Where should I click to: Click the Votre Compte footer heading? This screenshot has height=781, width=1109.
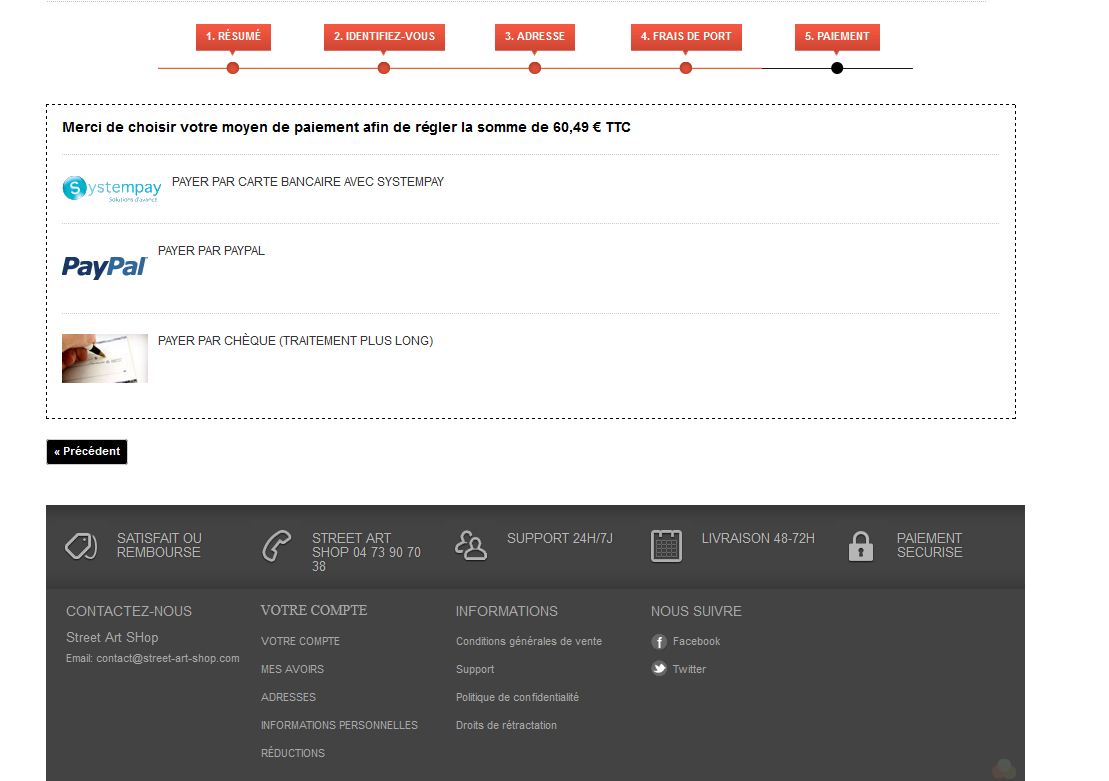pos(314,610)
